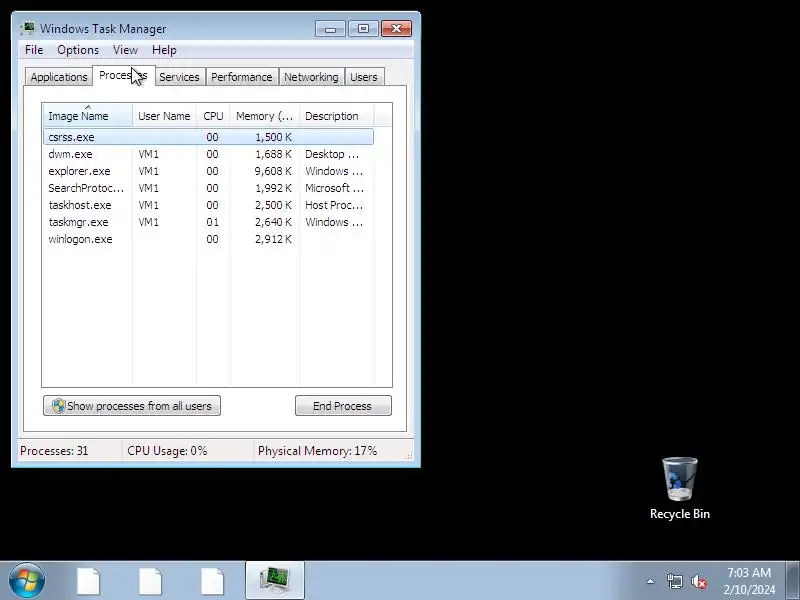Select the SearchProtoc... process row
The image size is (800, 600).
209,188
